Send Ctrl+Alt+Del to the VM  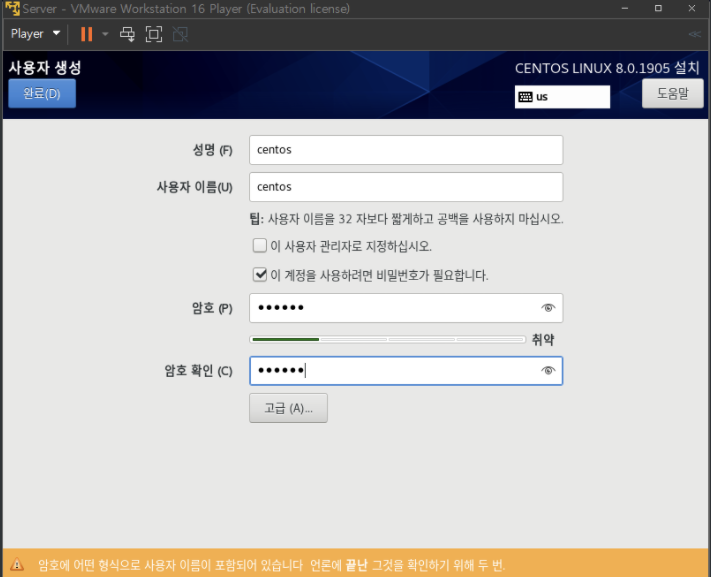127,34
